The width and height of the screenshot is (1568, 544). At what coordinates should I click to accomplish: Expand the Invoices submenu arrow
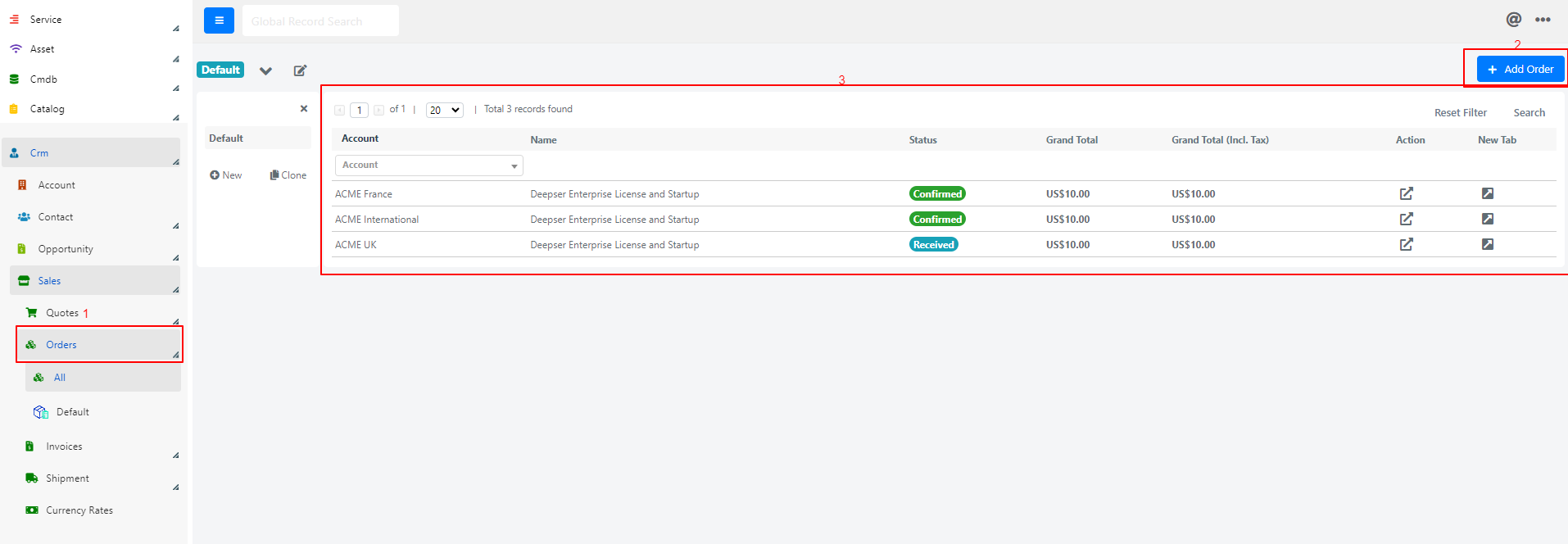175,456
